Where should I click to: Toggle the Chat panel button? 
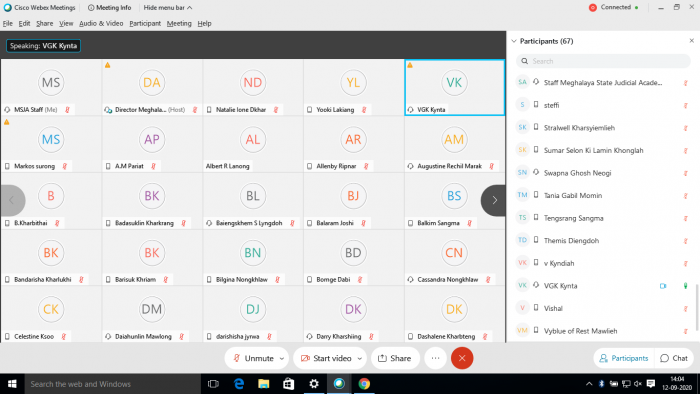click(674, 358)
